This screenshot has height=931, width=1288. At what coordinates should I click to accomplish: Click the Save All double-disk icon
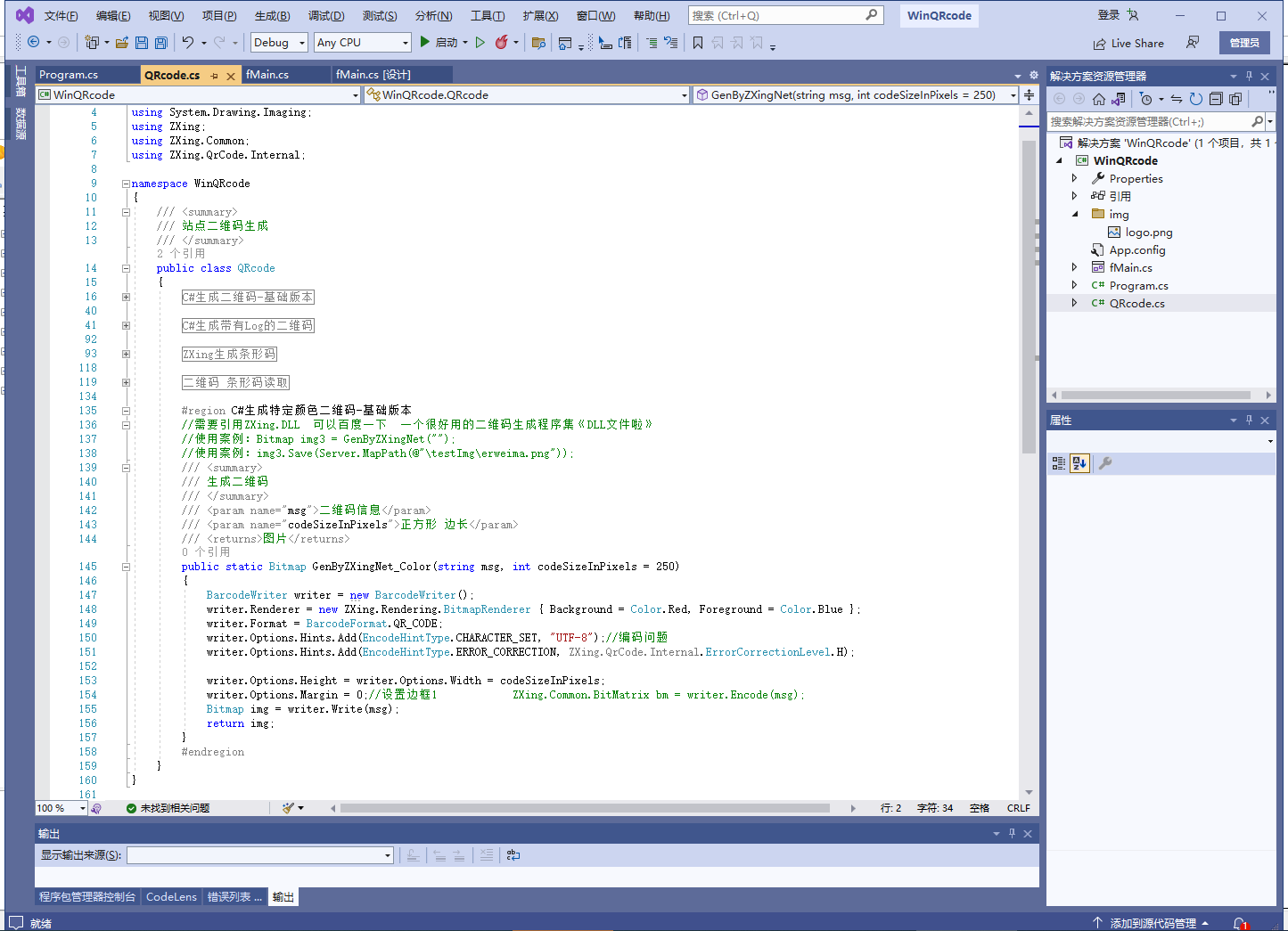160,42
